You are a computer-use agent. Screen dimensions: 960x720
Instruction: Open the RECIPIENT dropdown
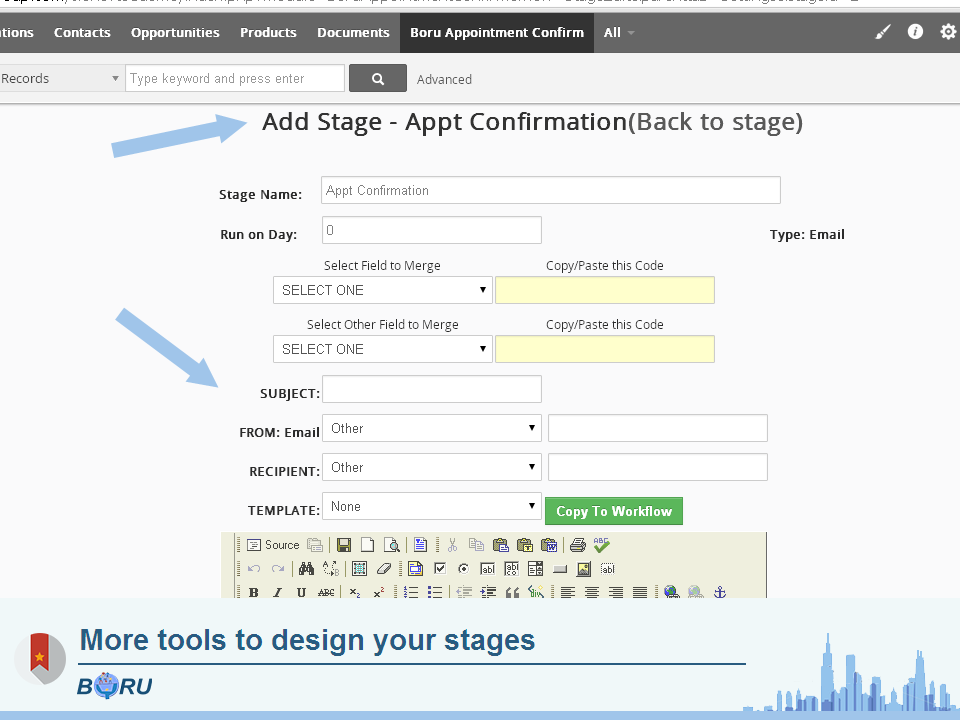click(432, 467)
